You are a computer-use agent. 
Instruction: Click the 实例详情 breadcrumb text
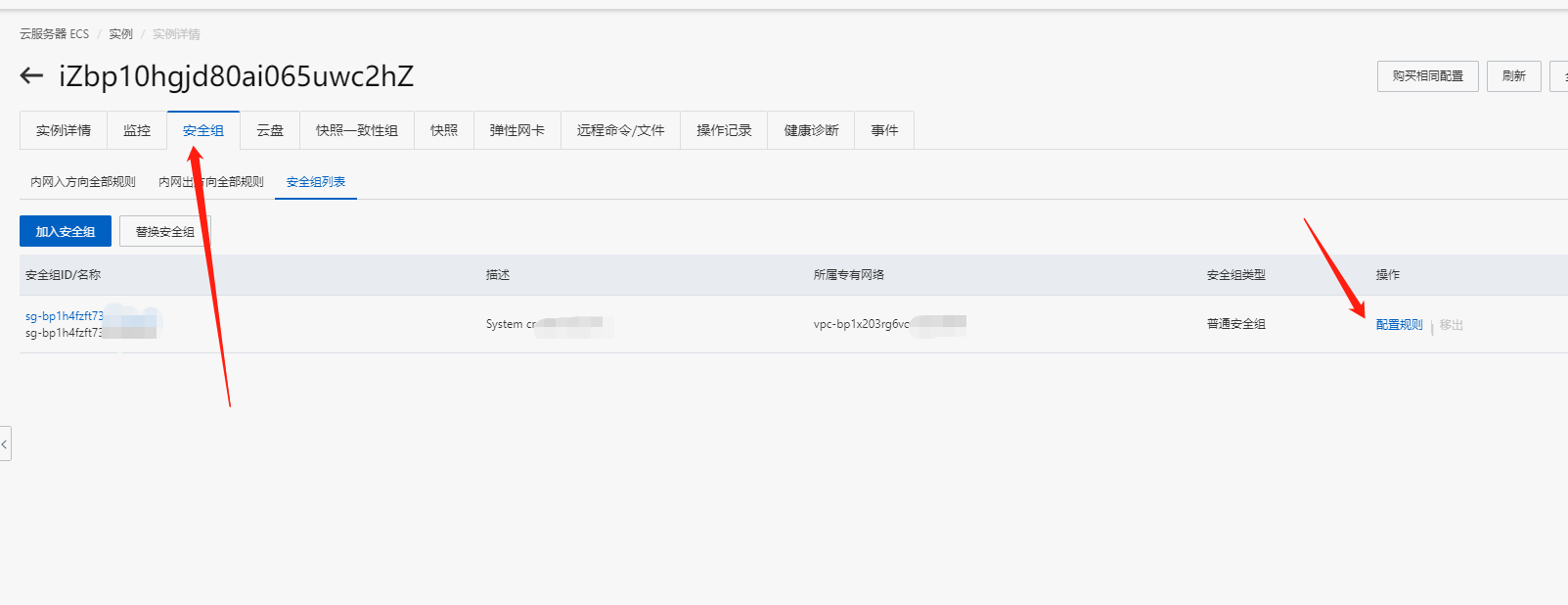click(176, 34)
